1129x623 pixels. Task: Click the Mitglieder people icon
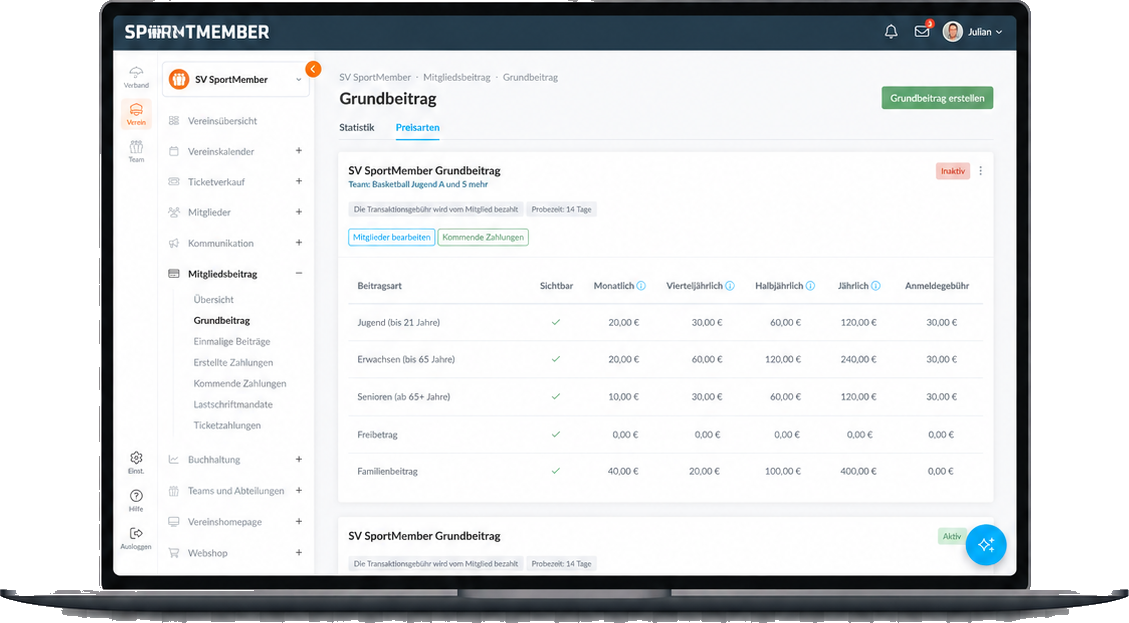(x=174, y=212)
